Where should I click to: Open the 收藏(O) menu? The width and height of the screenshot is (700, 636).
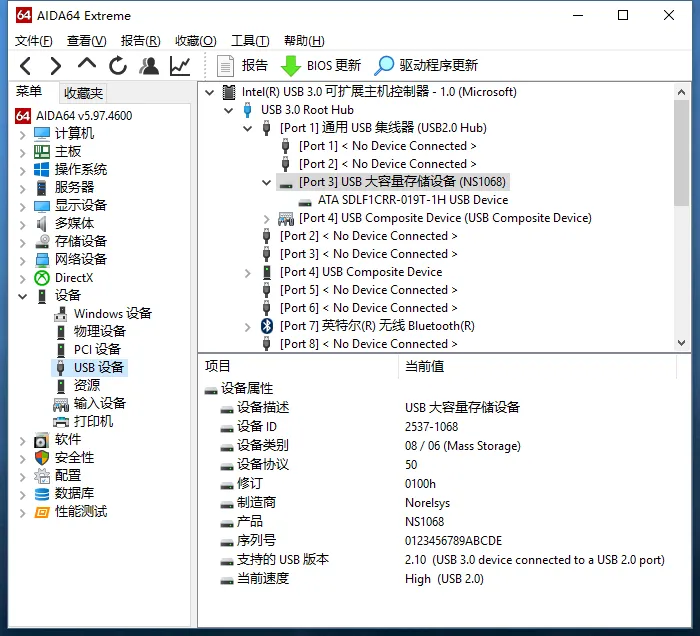[196, 41]
